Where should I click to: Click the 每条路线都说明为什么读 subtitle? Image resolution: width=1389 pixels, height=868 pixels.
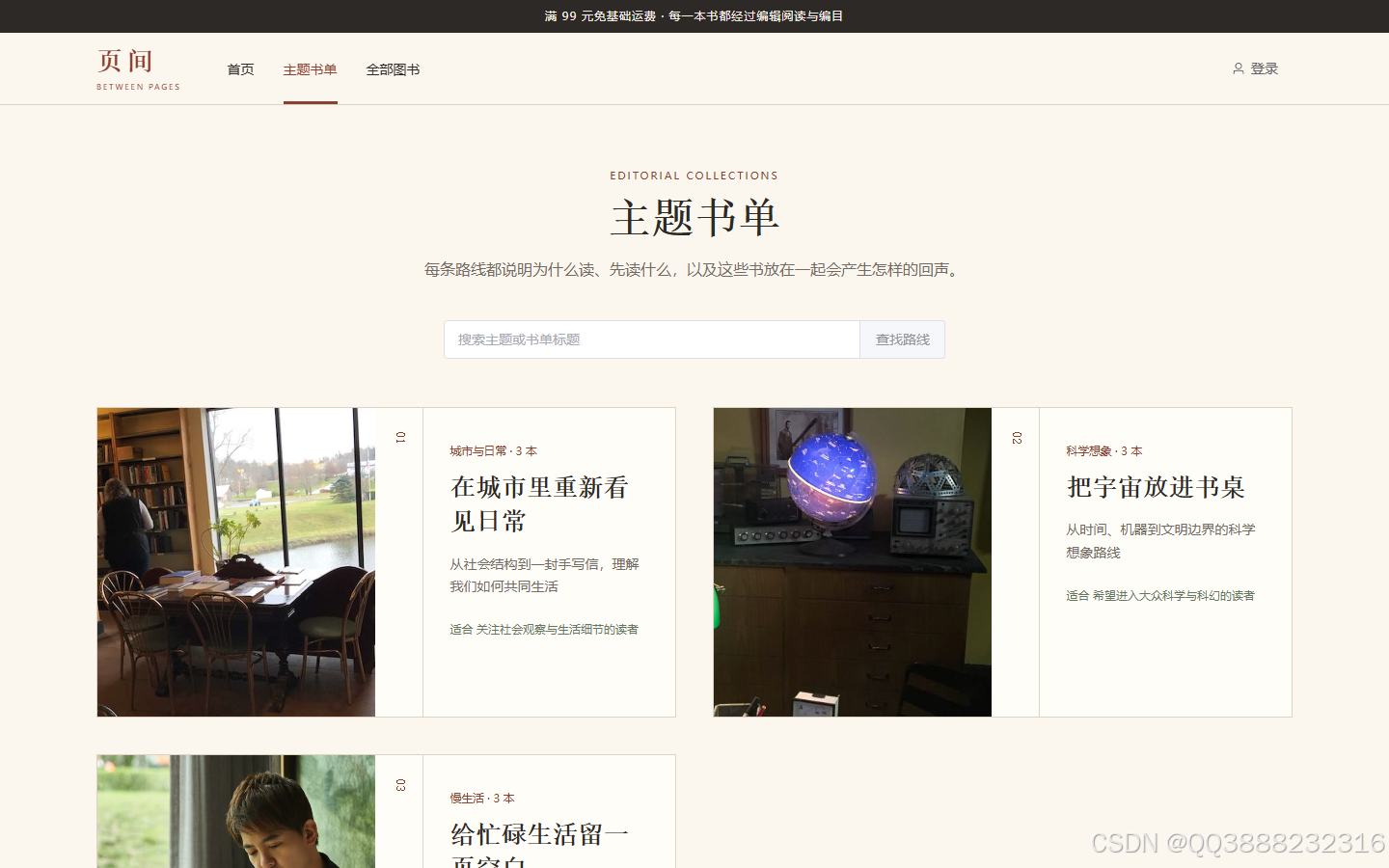coord(694,269)
